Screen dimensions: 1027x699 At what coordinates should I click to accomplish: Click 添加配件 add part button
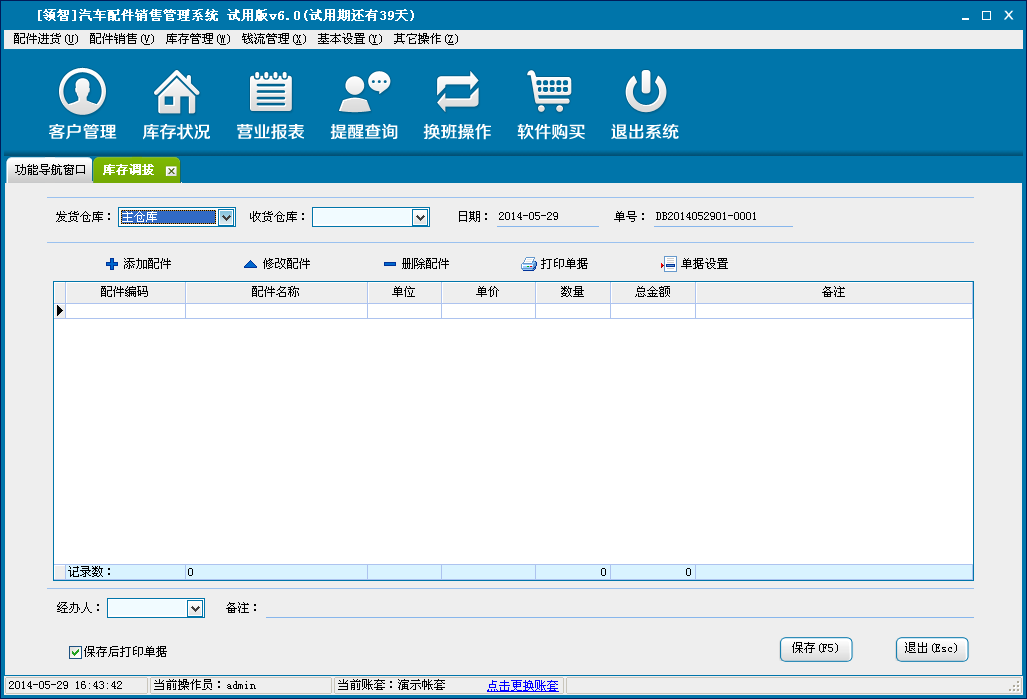click(x=138, y=264)
